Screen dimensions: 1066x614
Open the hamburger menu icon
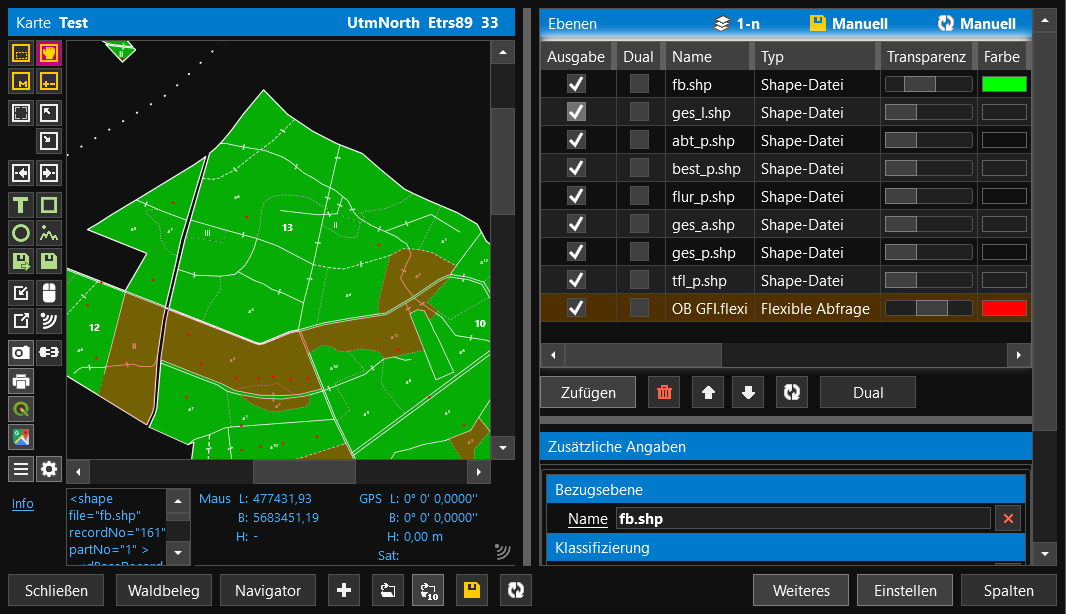click(20, 468)
